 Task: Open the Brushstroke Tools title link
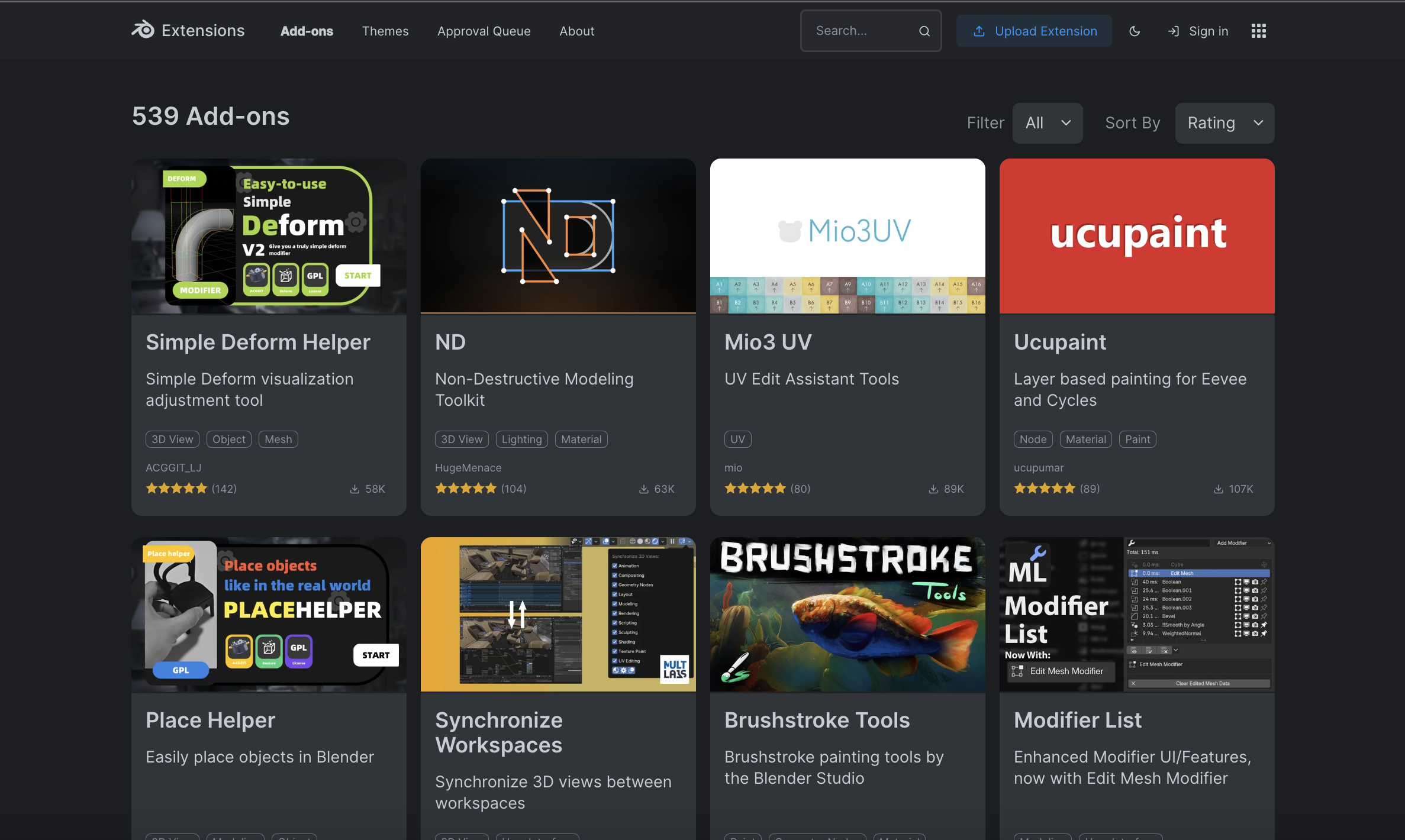click(817, 721)
